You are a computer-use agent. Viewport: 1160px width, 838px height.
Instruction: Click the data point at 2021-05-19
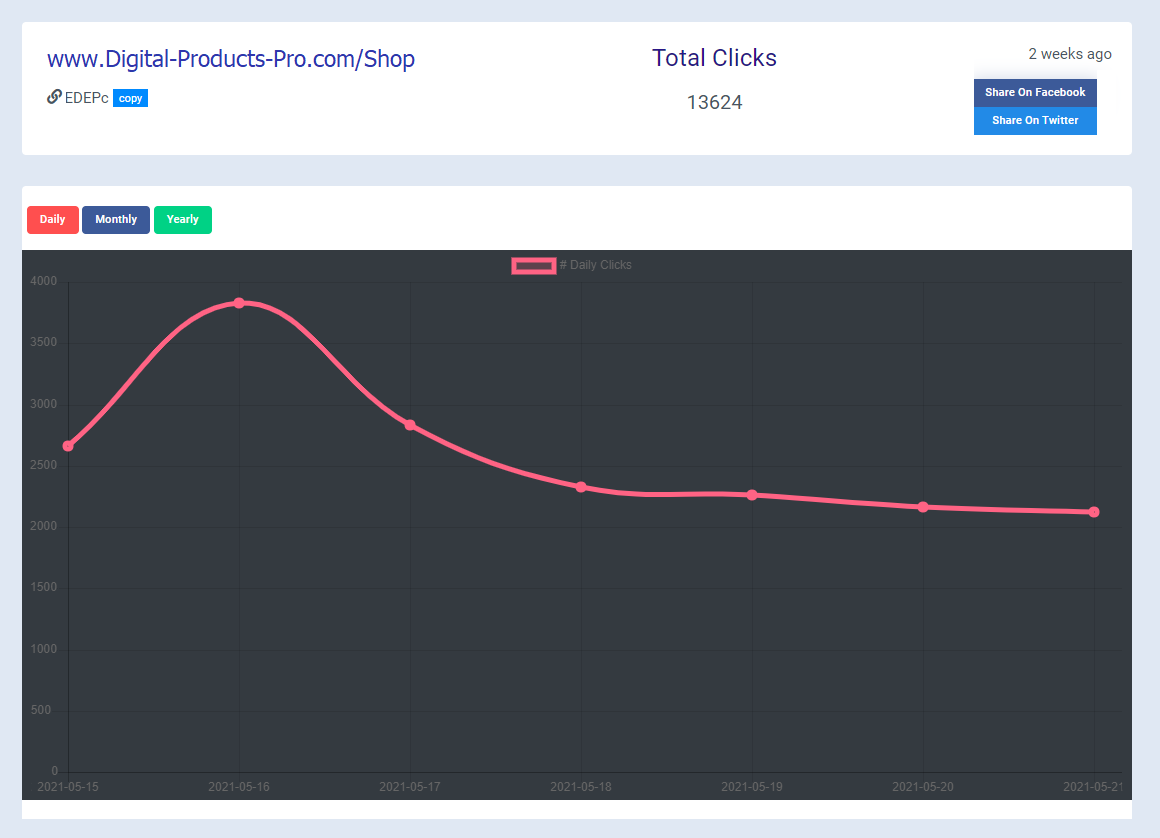(x=752, y=494)
